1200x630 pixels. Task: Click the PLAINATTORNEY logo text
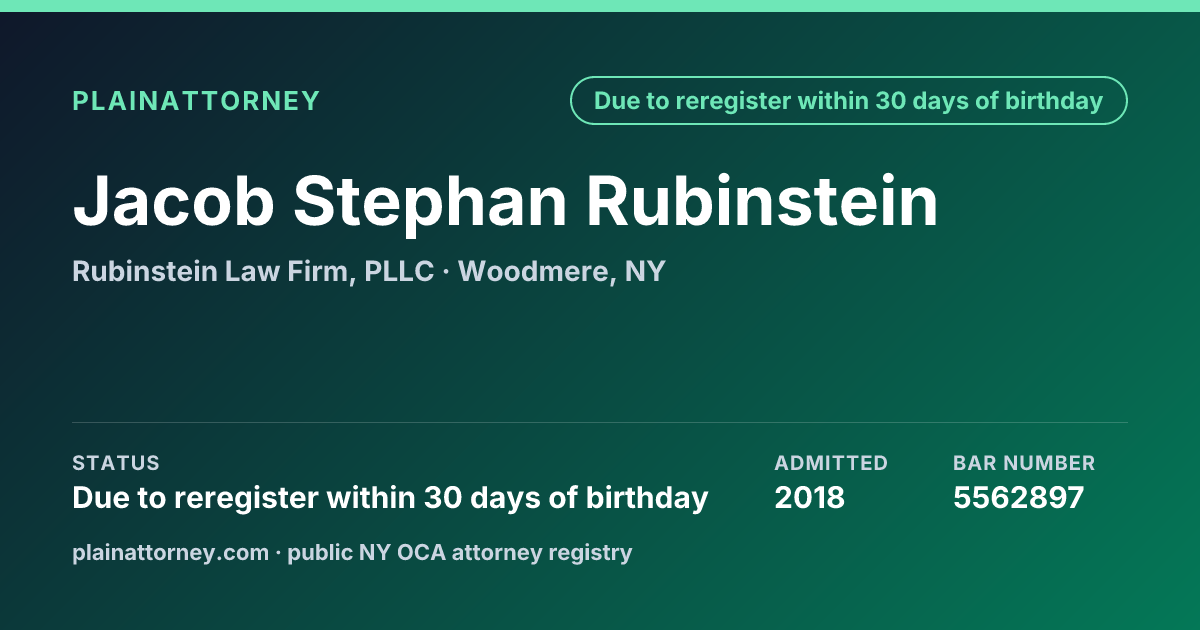(x=196, y=101)
